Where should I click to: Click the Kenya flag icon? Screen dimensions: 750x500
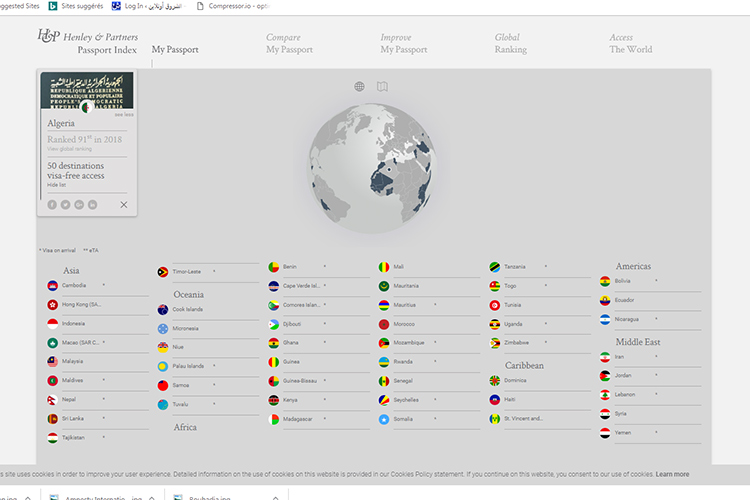[274, 400]
